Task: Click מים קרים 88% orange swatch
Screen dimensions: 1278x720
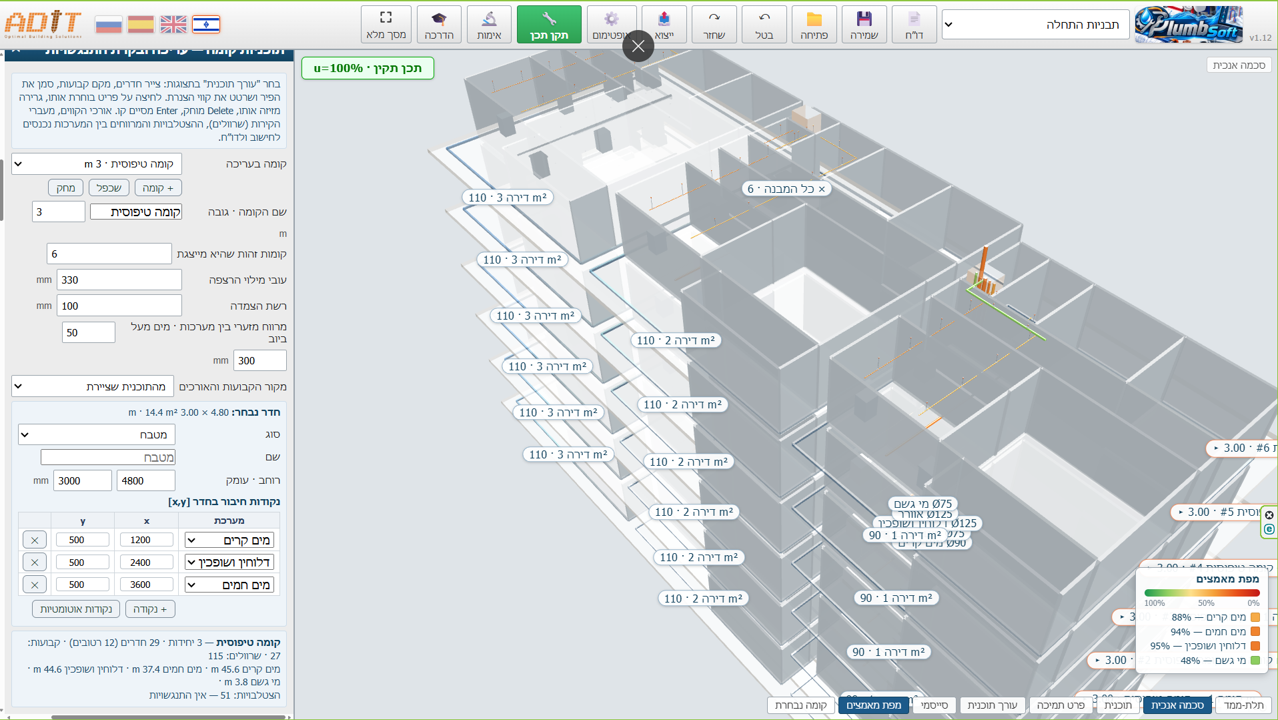Action: coord(1255,618)
